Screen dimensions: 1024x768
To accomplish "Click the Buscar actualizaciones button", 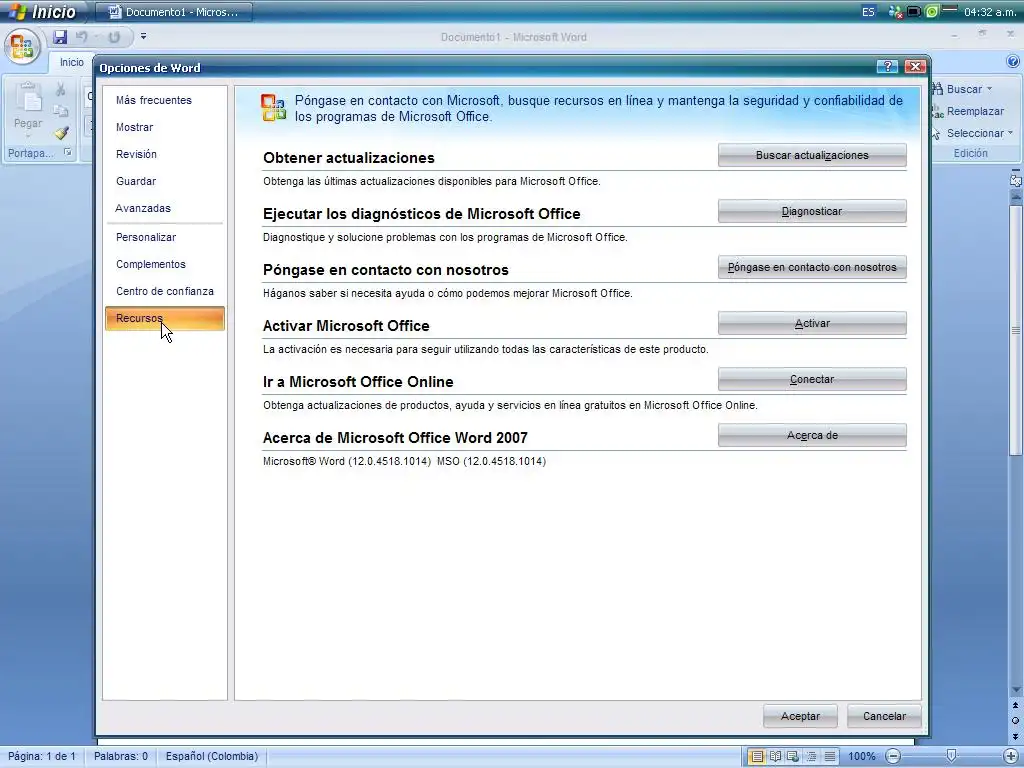I will 812,155.
